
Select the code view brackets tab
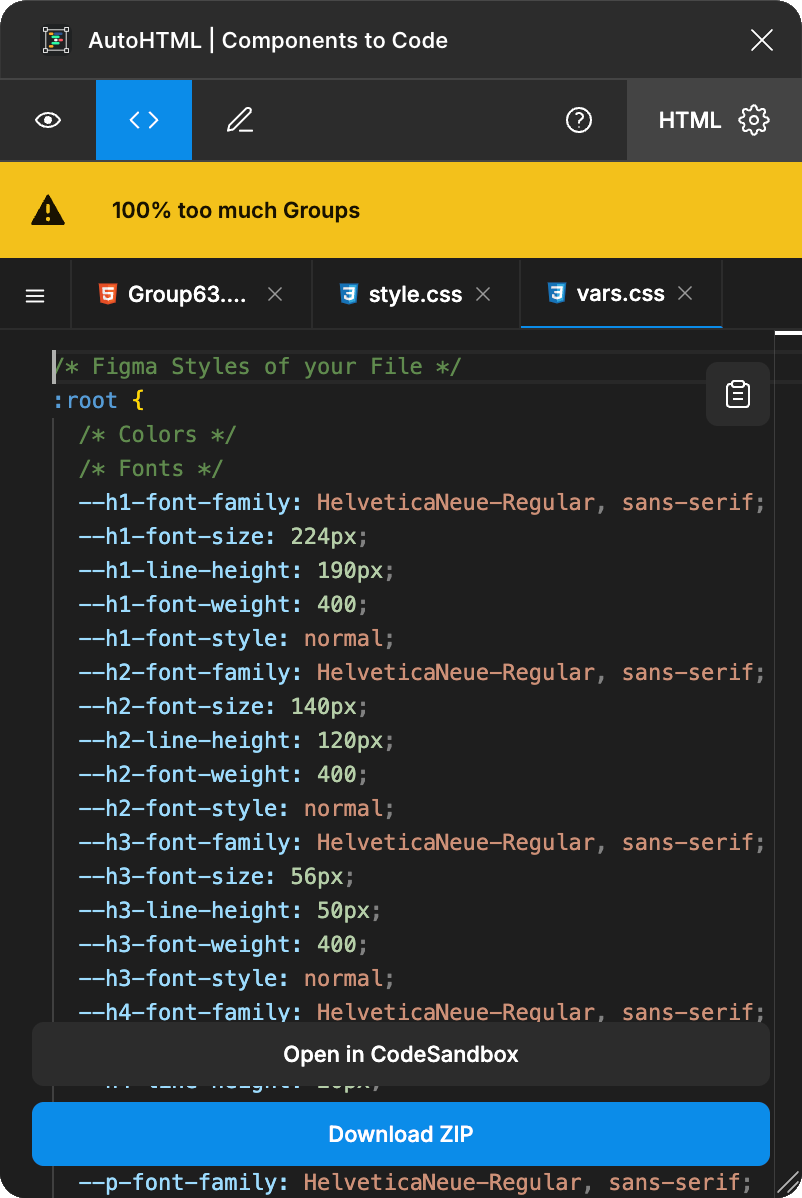point(144,120)
